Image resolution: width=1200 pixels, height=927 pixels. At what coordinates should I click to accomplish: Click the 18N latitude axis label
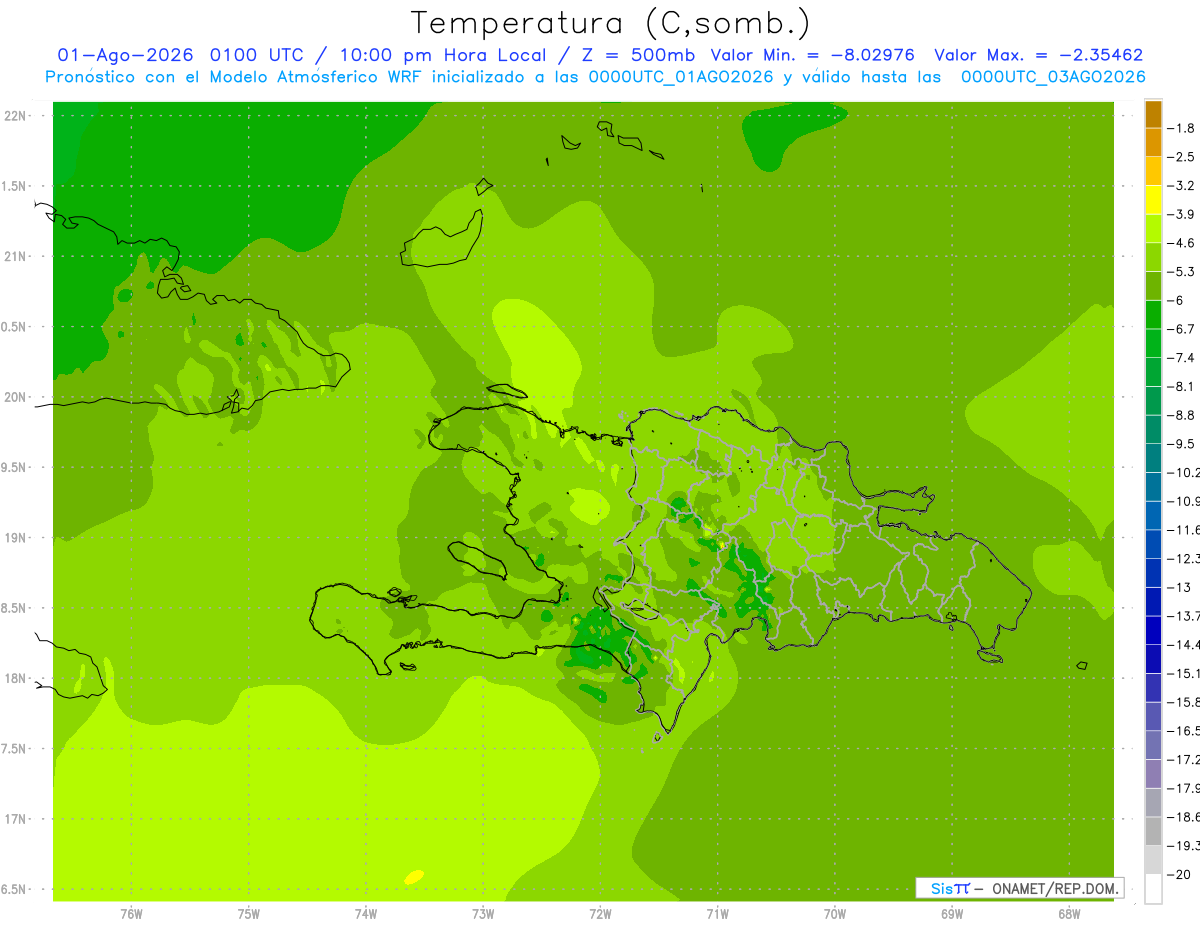tap(15, 678)
